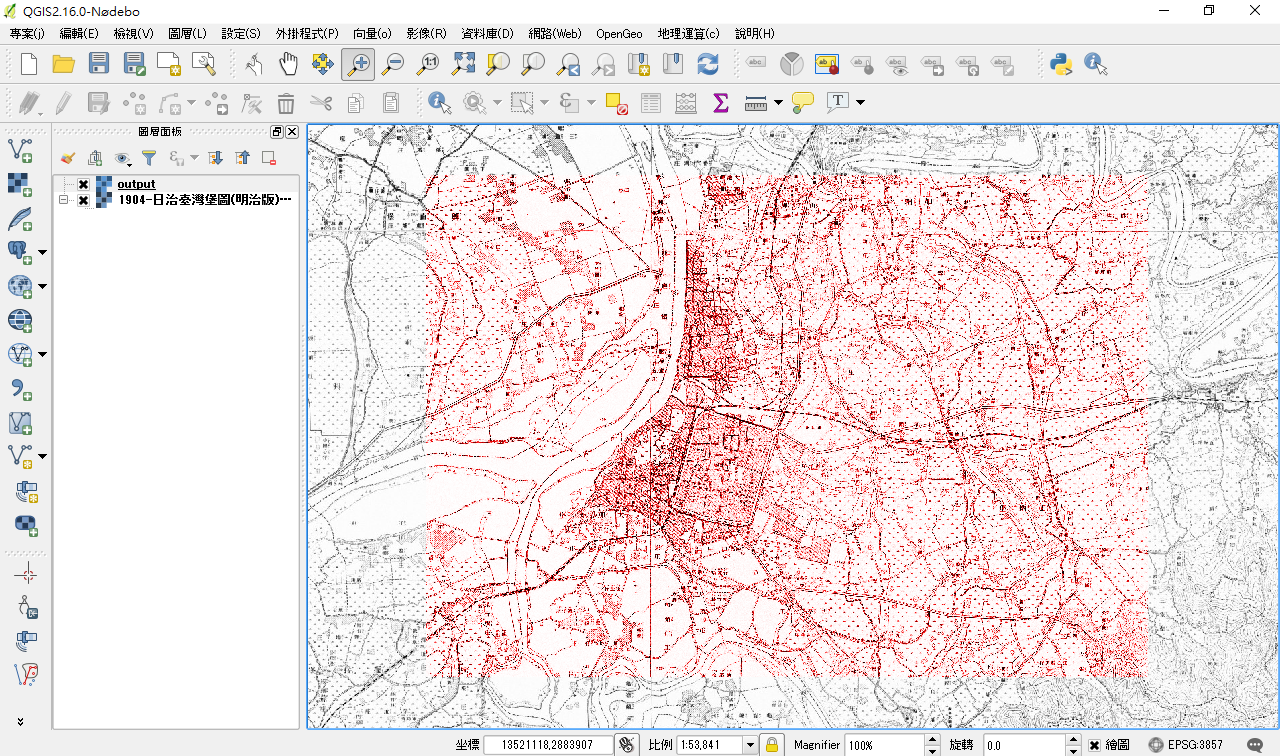Toggle extents and mouse position display
Screen dimensions: 1280x756
627,744
